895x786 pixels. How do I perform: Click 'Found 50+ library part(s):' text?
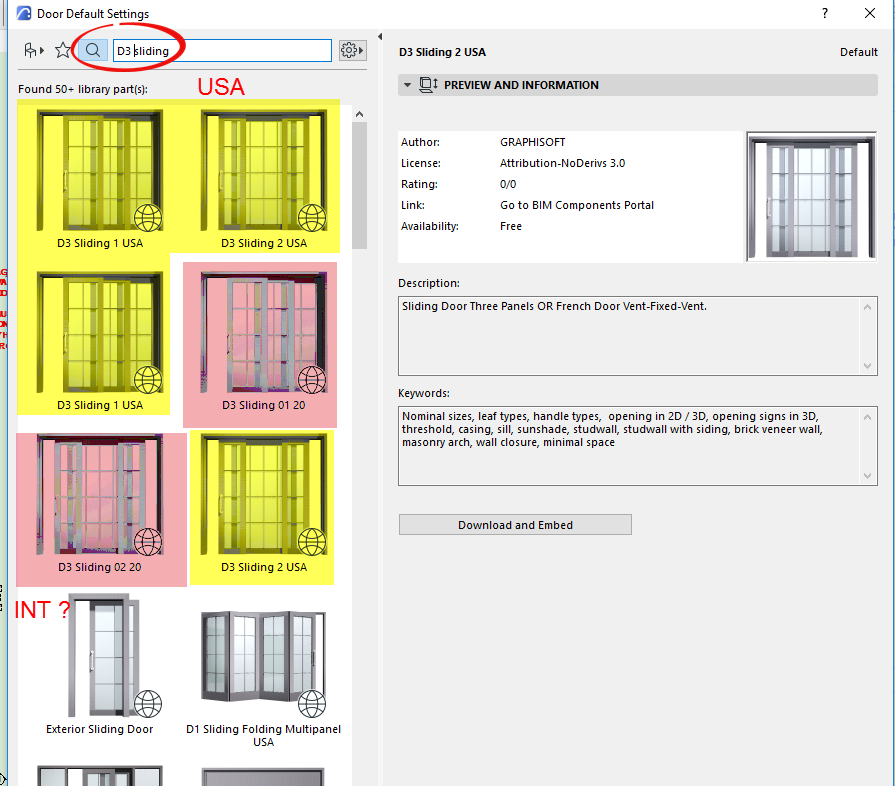(x=83, y=89)
